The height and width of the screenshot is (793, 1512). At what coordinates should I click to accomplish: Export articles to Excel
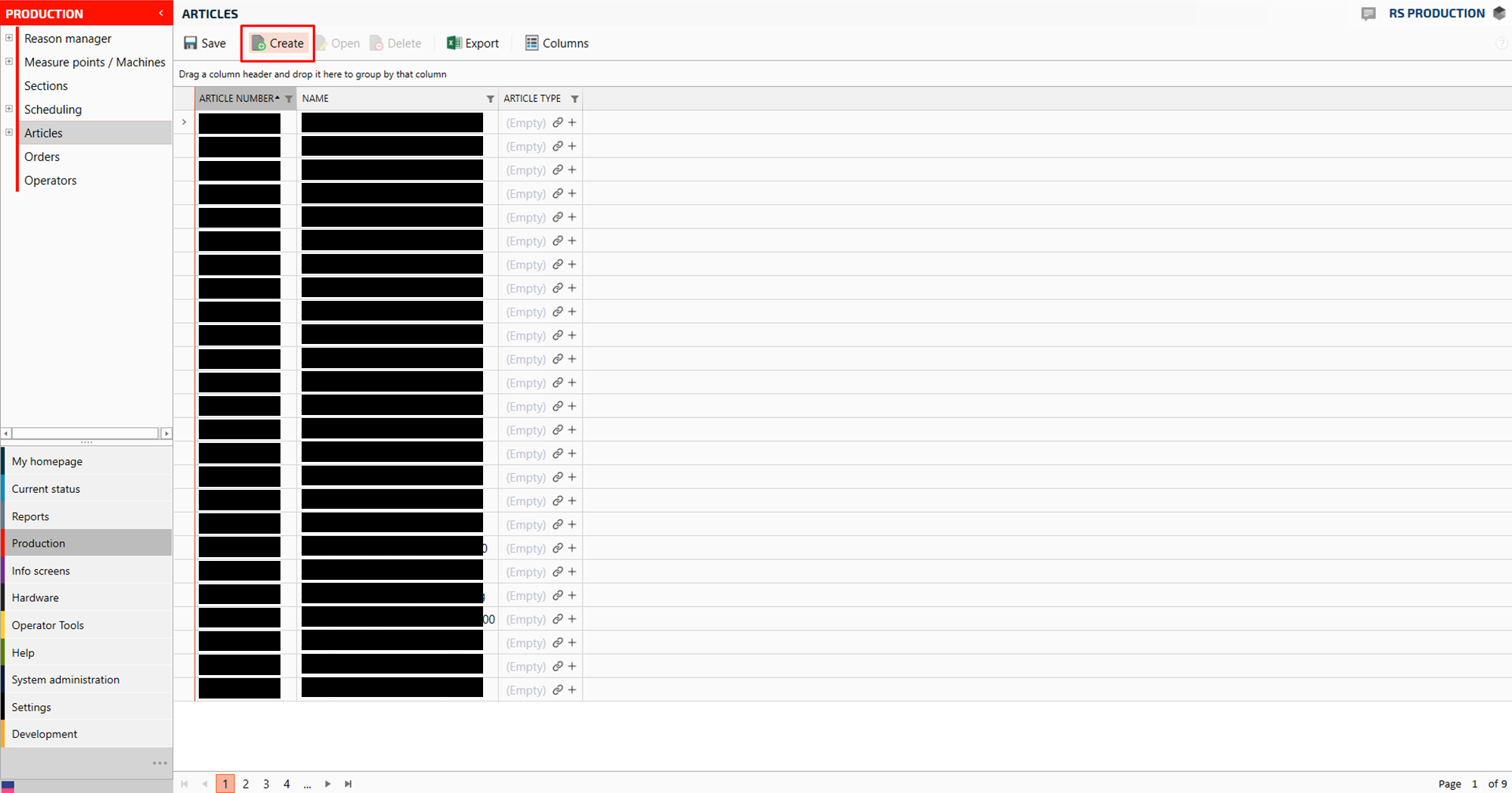pyautogui.click(x=472, y=43)
